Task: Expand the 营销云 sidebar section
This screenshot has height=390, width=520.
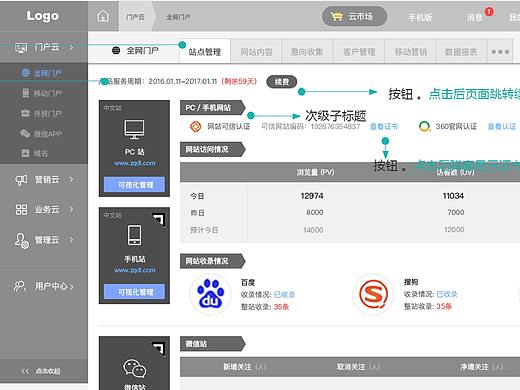Action: (x=44, y=180)
